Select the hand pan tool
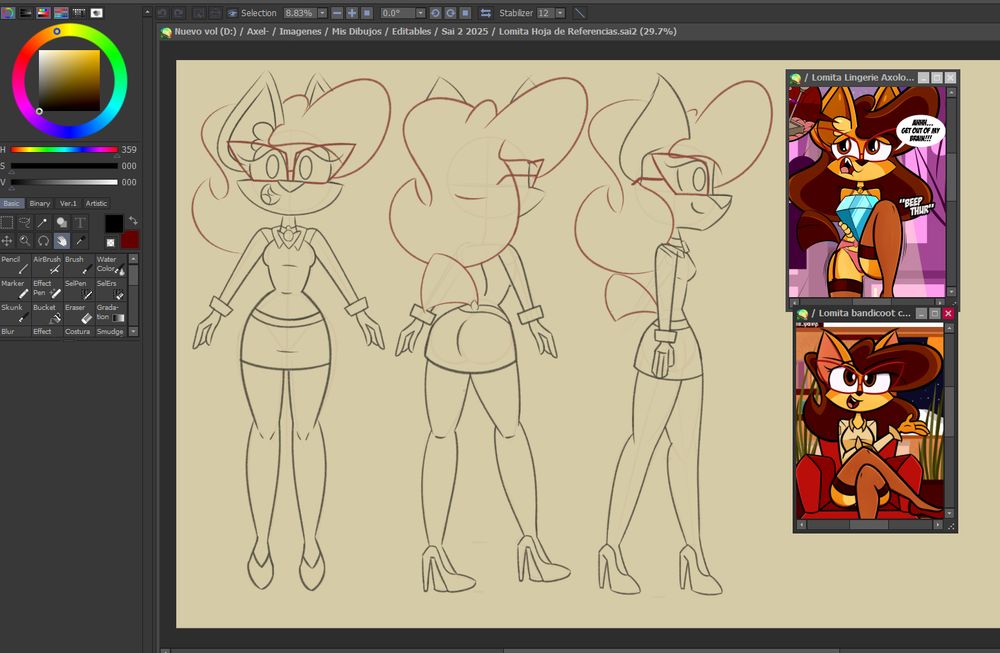 pyautogui.click(x=61, y=240)
